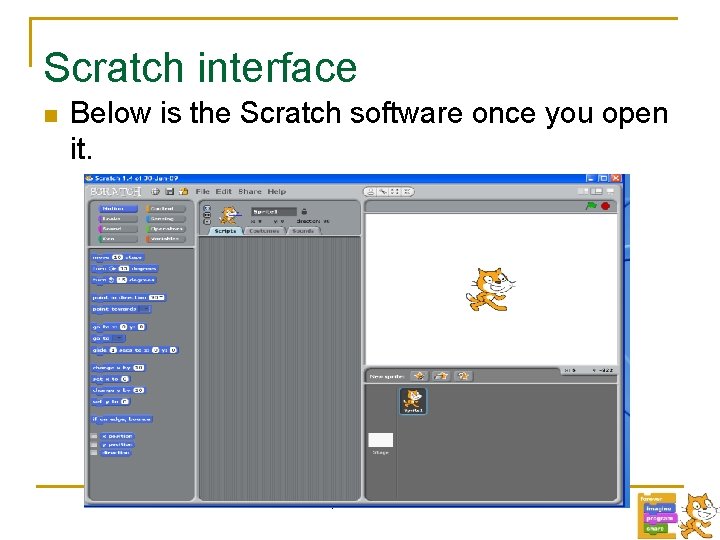
Task: Click the SCRATCH logo
Action: click(x=116, y=191)
